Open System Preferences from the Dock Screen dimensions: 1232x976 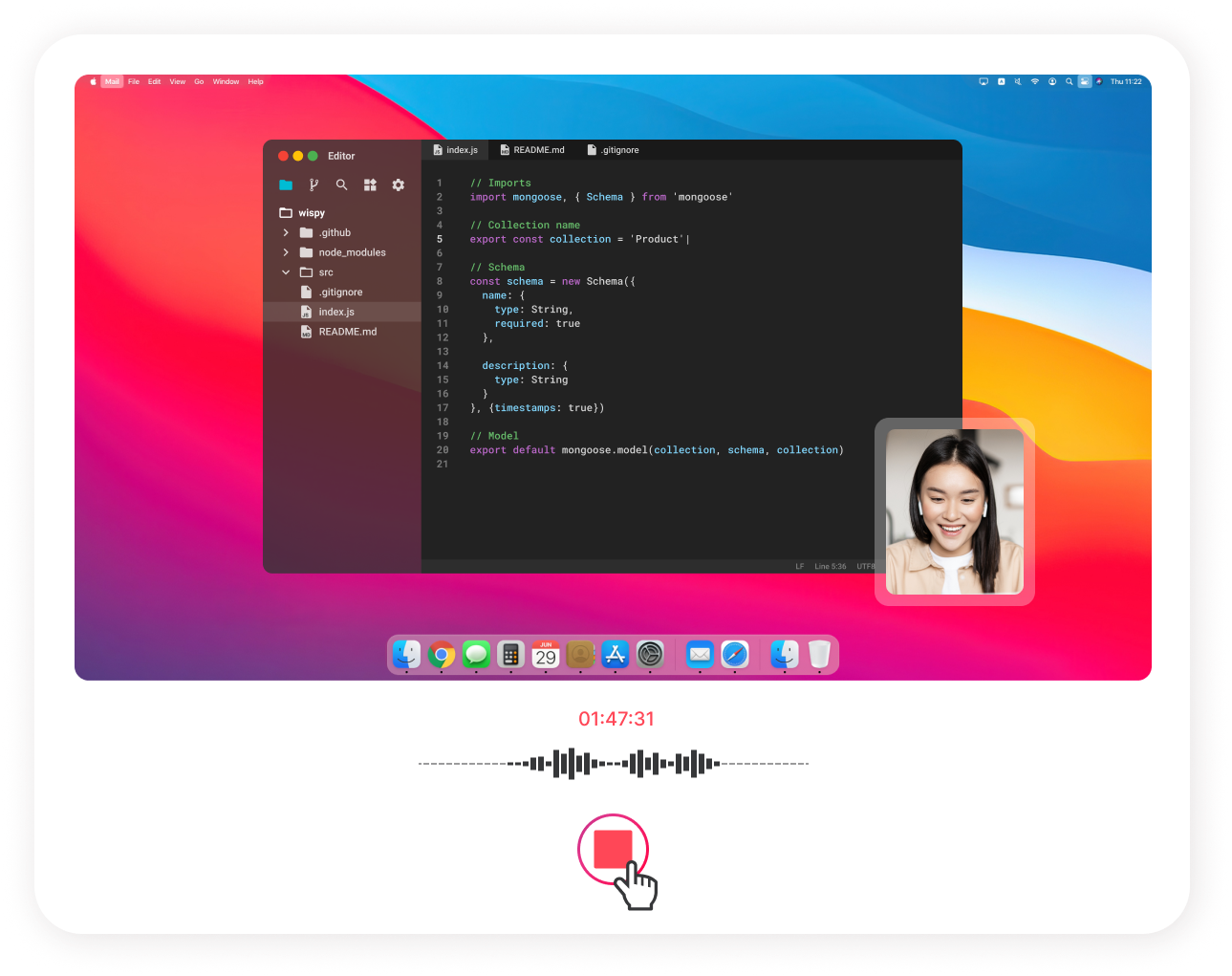pos(650,654)
